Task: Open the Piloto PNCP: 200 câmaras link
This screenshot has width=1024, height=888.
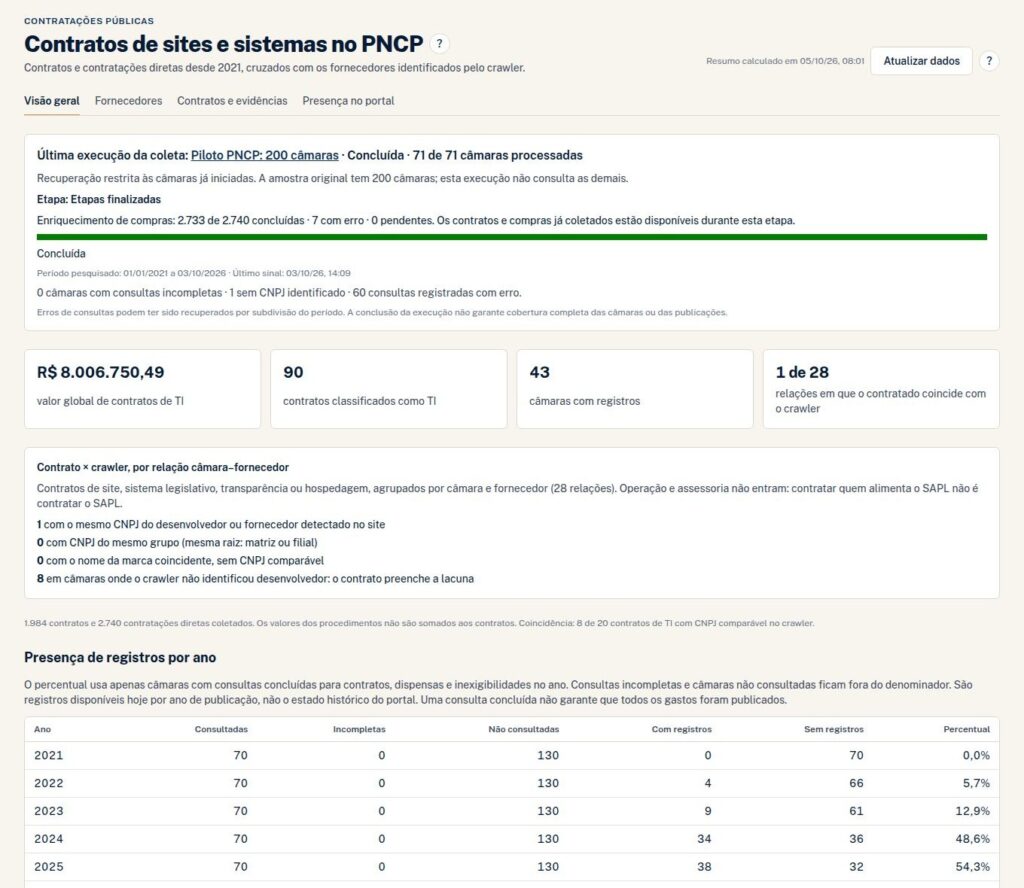Action: pyautogui.click(x=264, y=155)
